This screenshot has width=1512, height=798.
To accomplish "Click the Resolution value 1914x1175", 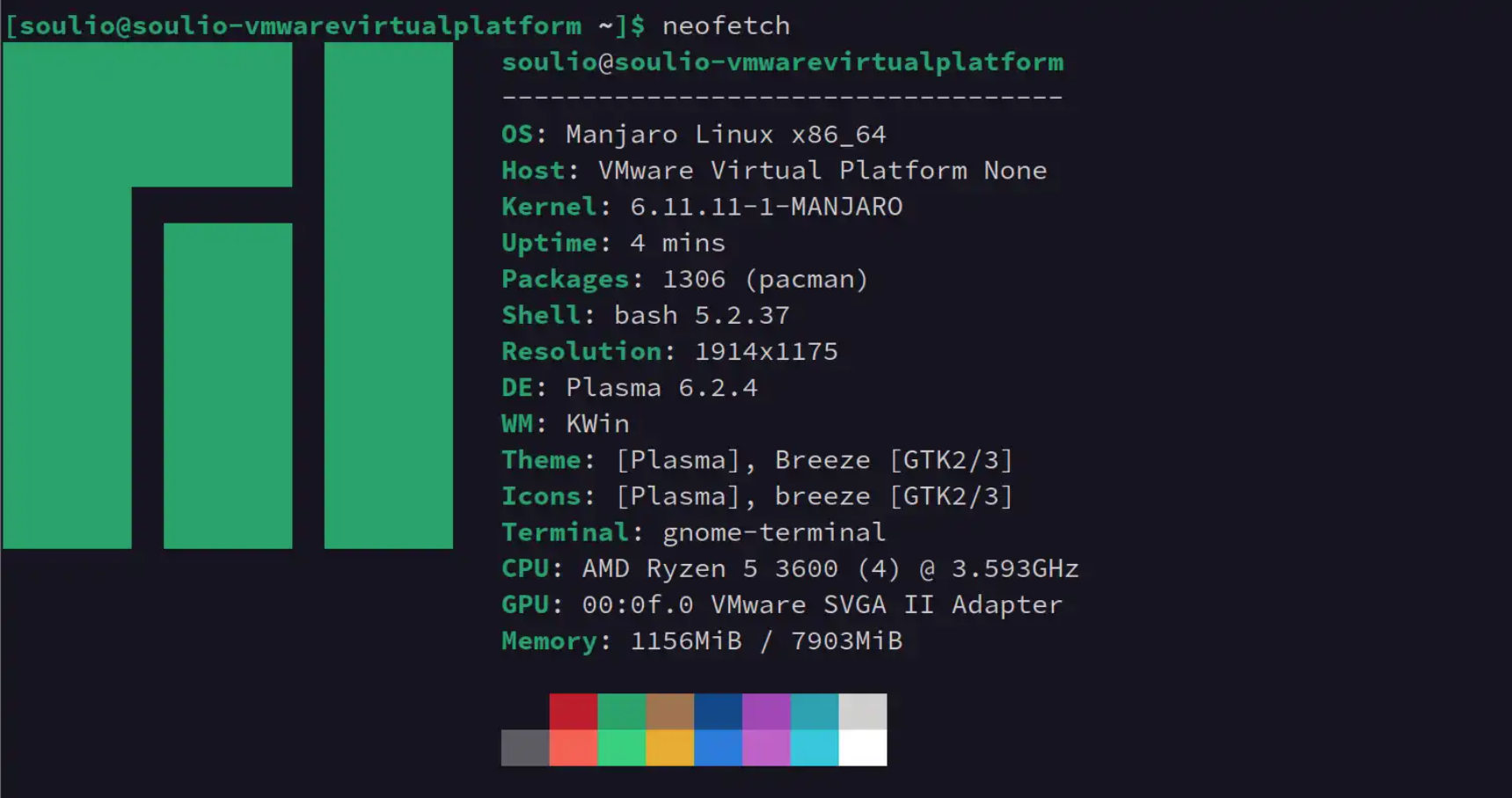I will [x=765, y=351].
